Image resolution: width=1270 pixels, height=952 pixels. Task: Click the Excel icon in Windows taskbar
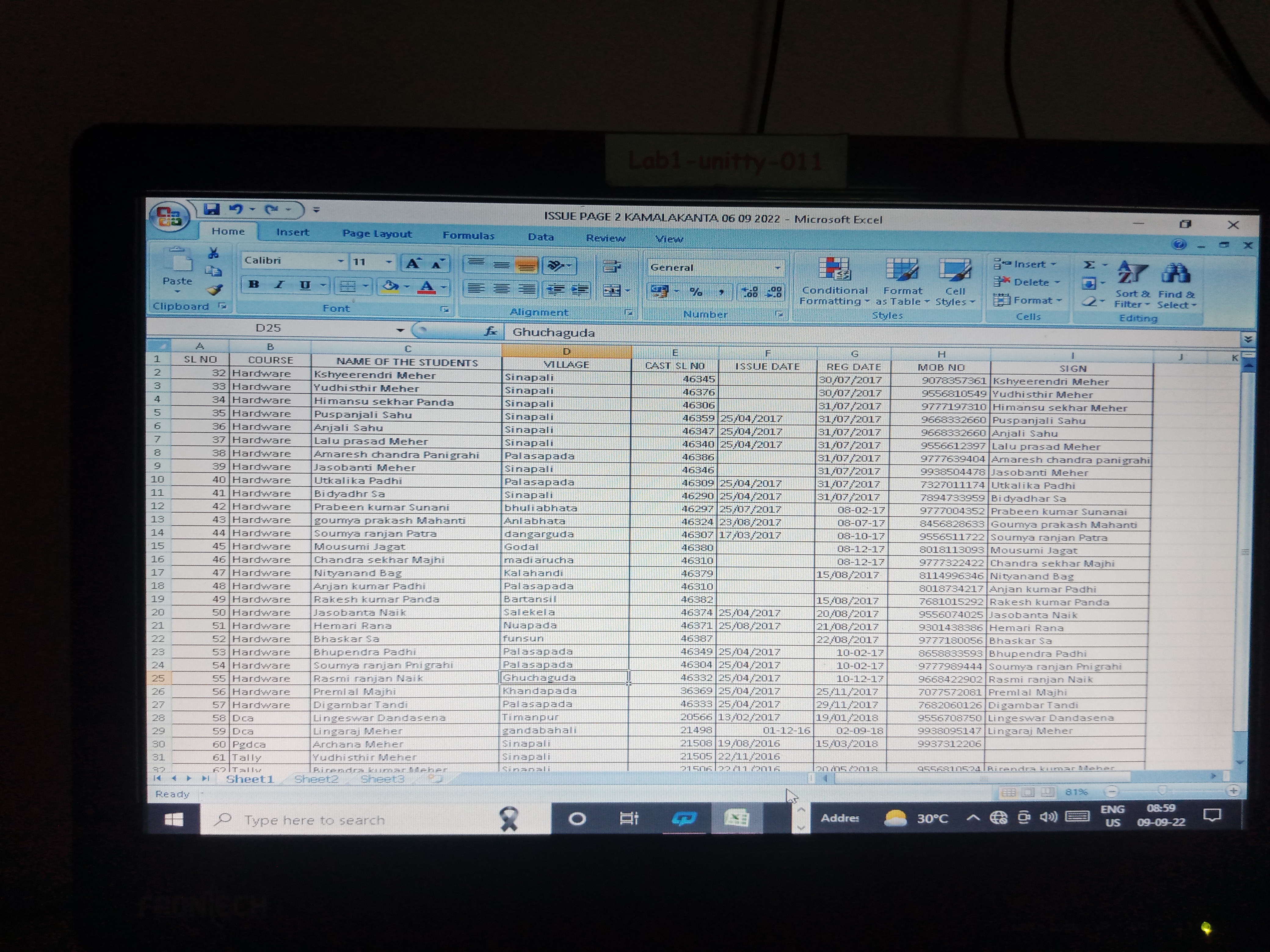click(x=737, y=818)
